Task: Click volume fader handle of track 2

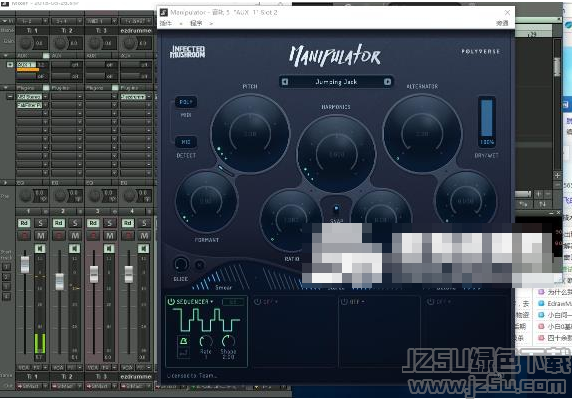Action: coord(59,282)
